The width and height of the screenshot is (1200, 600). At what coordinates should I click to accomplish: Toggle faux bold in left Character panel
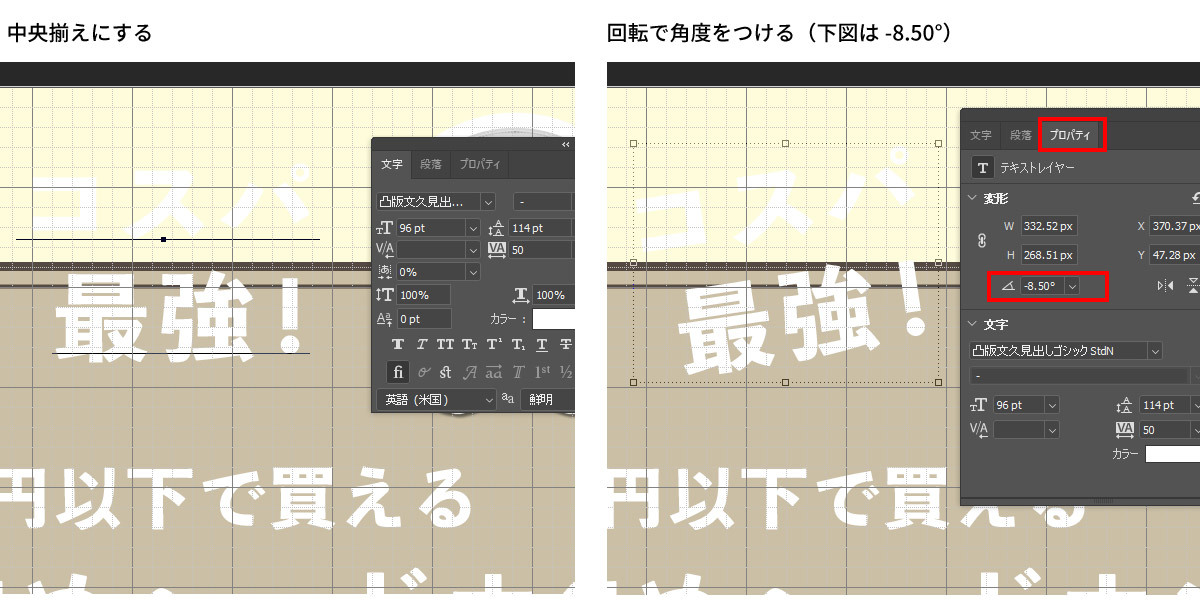(x=398, y=344)
